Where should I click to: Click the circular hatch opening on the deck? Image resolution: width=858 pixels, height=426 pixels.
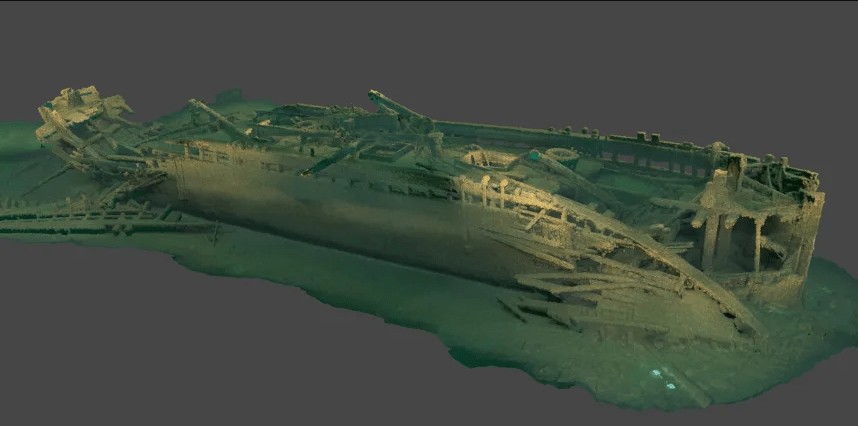pos(487,156)
